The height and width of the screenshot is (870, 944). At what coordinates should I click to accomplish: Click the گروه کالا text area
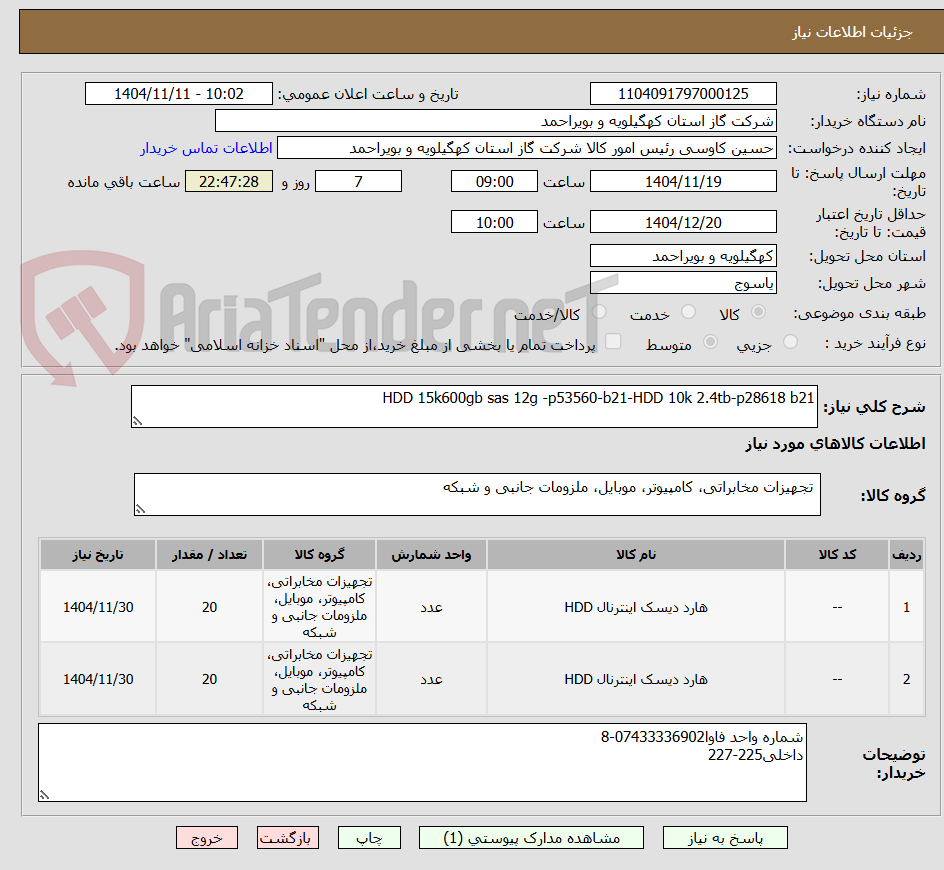pyautogui.click(x=477, y=494)
